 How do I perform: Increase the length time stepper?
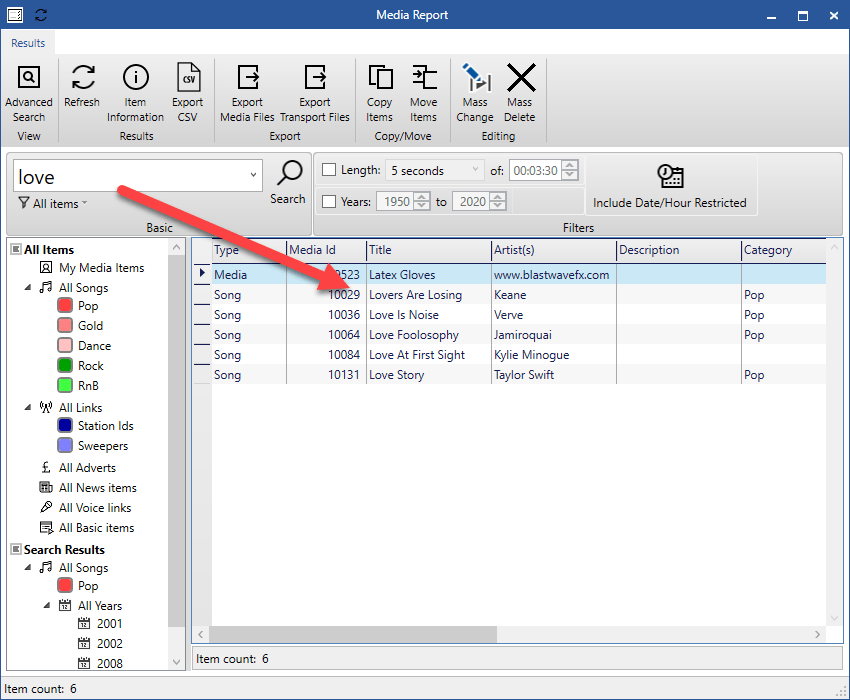pyautogui.click(x=570, y=165)
